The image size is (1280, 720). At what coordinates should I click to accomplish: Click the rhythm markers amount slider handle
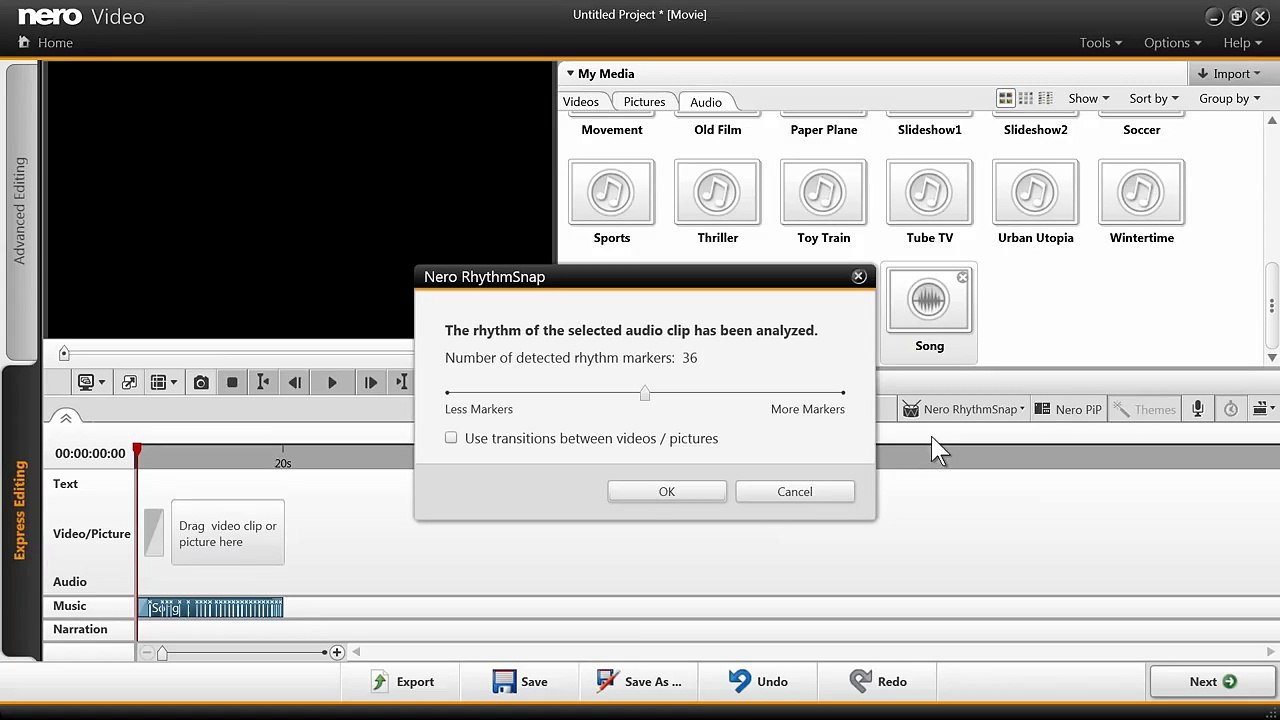[645, 393]
